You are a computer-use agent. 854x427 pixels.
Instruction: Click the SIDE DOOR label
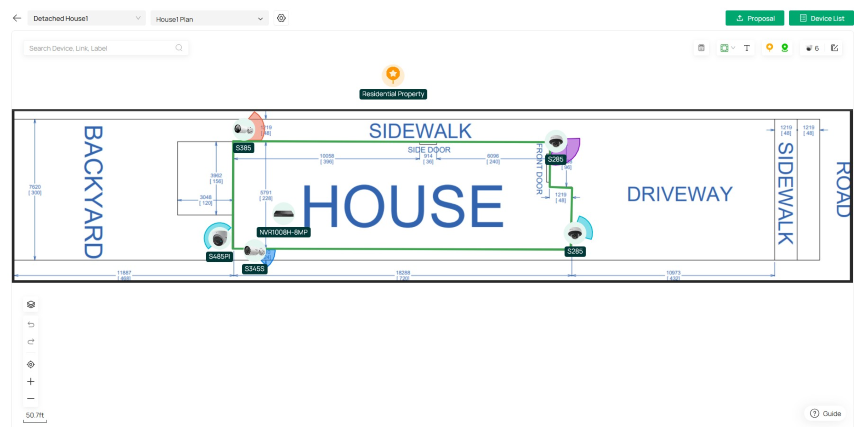point(429,150)
